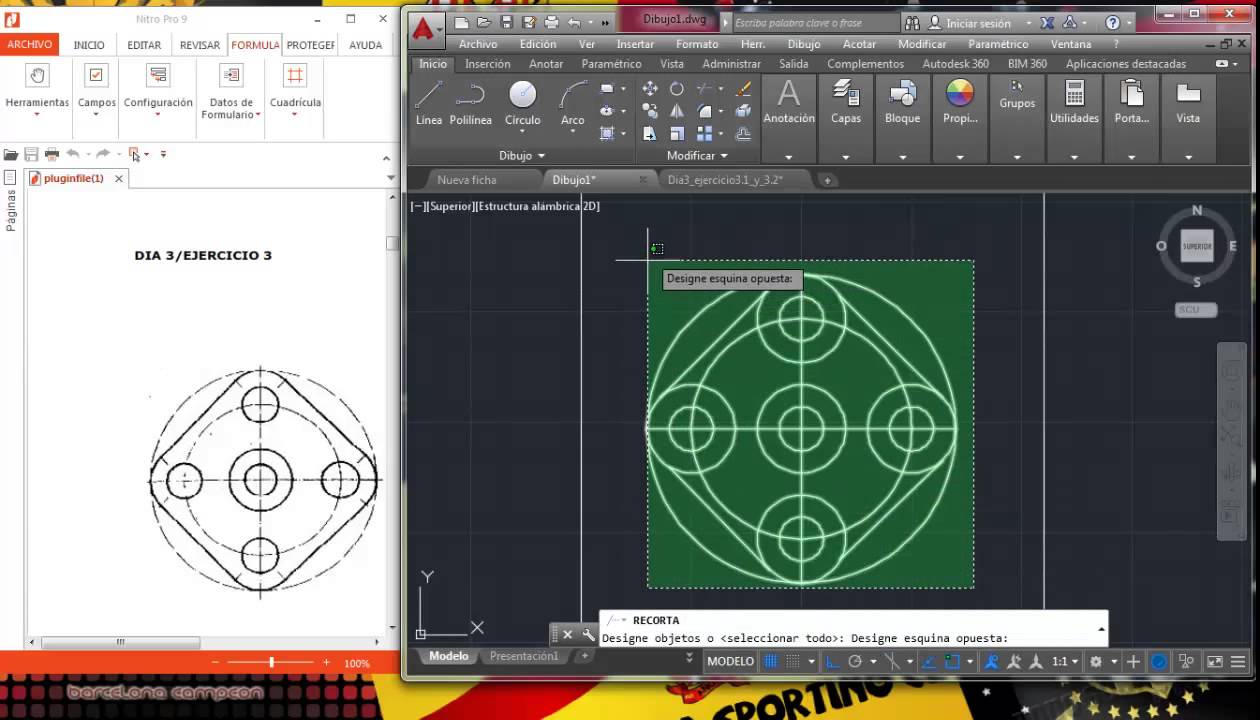The width and height of the screenshot is (1260, 720).
Task: Select the Rotate tool in Modificar panel
Action: (x=677, y=89)
